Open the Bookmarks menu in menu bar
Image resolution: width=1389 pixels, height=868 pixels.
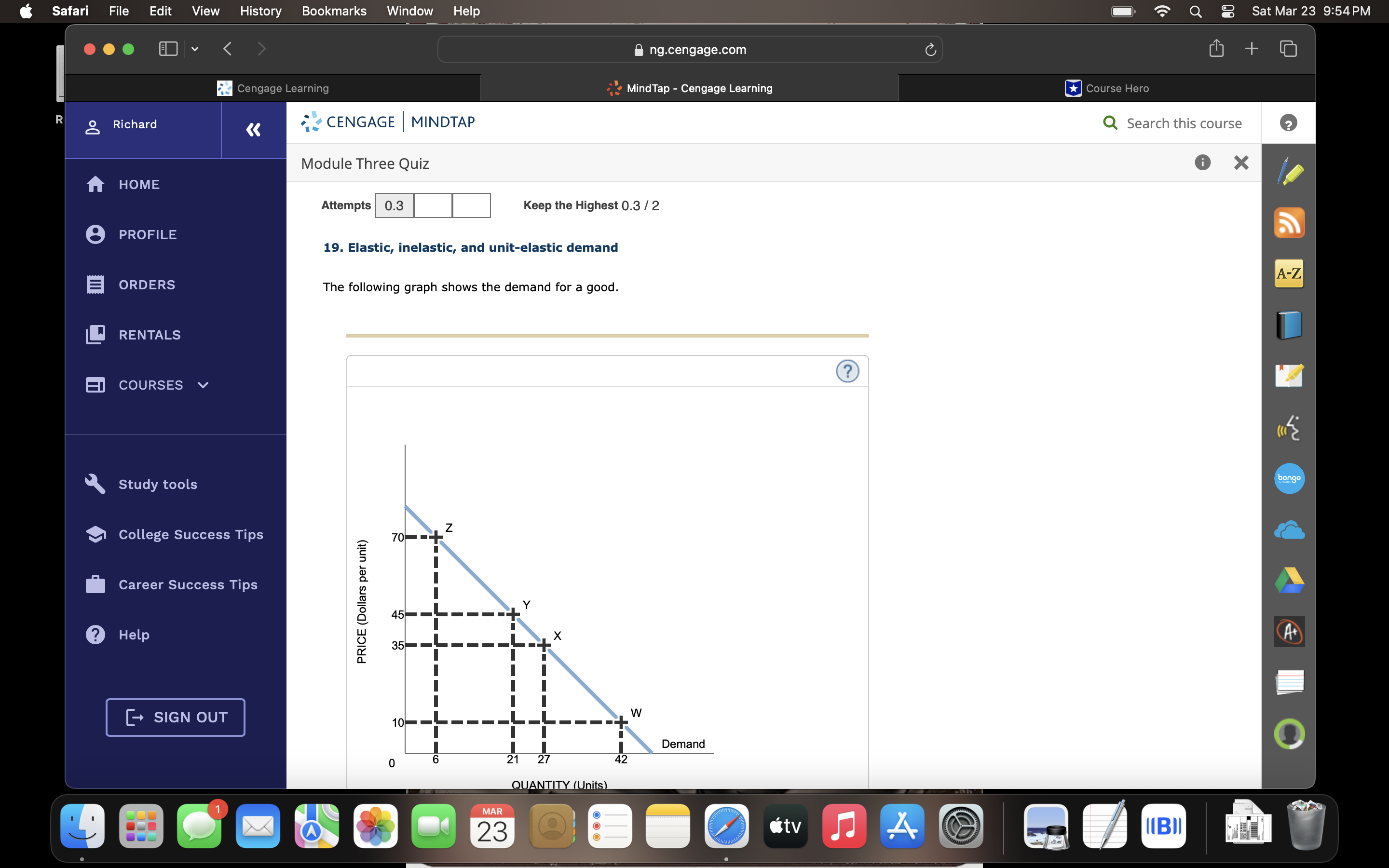(334, 11)
